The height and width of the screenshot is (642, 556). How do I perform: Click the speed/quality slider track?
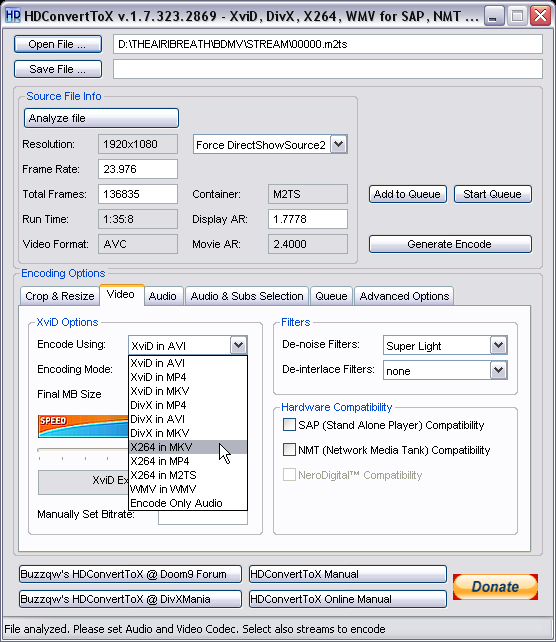click(83, 450)
